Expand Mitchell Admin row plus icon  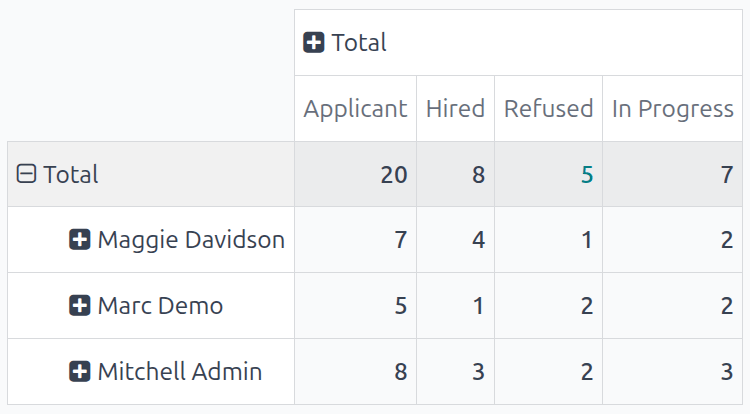tap(80, 372)
